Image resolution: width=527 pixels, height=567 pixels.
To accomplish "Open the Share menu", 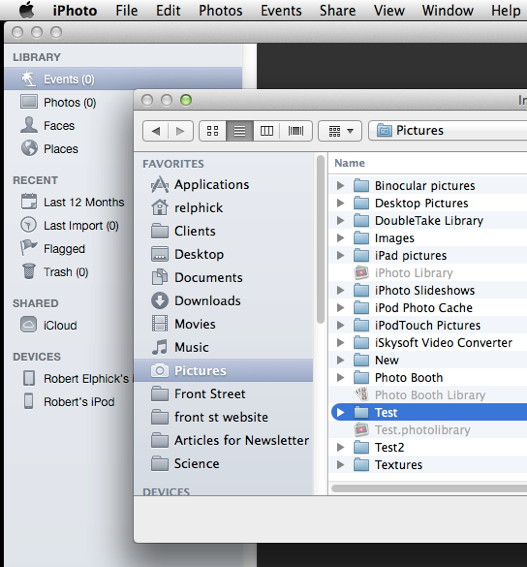I will point(337,10).
